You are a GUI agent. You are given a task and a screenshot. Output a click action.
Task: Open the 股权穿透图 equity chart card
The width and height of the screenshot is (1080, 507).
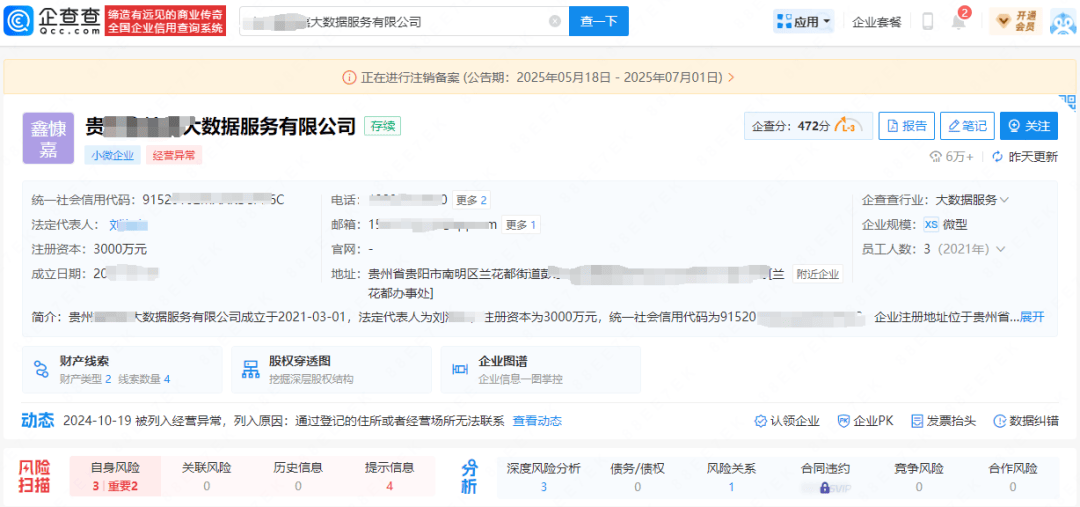pos(330,369)
